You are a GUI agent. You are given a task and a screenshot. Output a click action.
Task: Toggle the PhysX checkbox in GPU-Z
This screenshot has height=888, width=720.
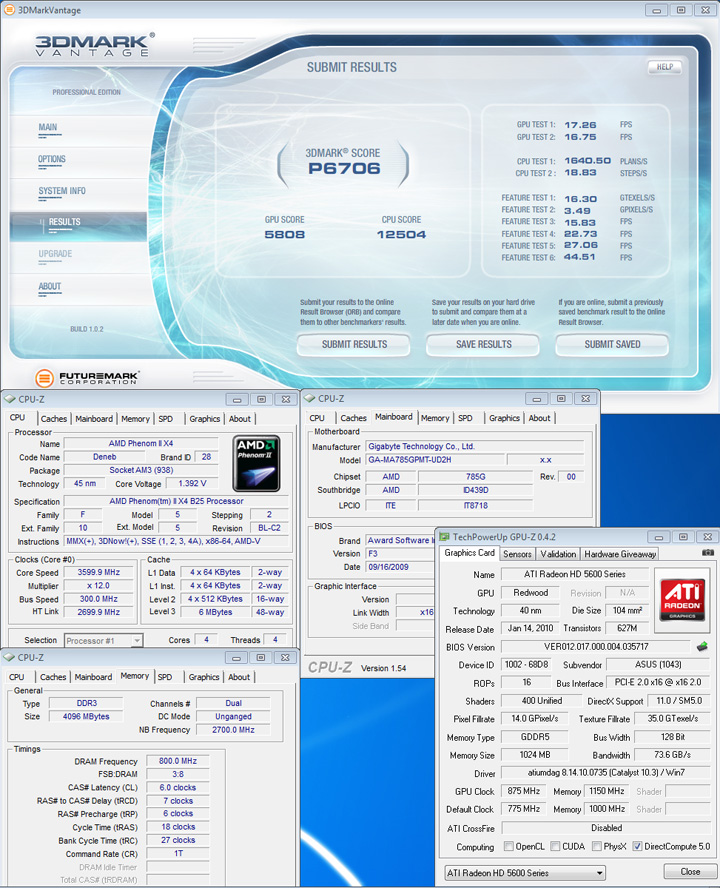tap(597, 846)
